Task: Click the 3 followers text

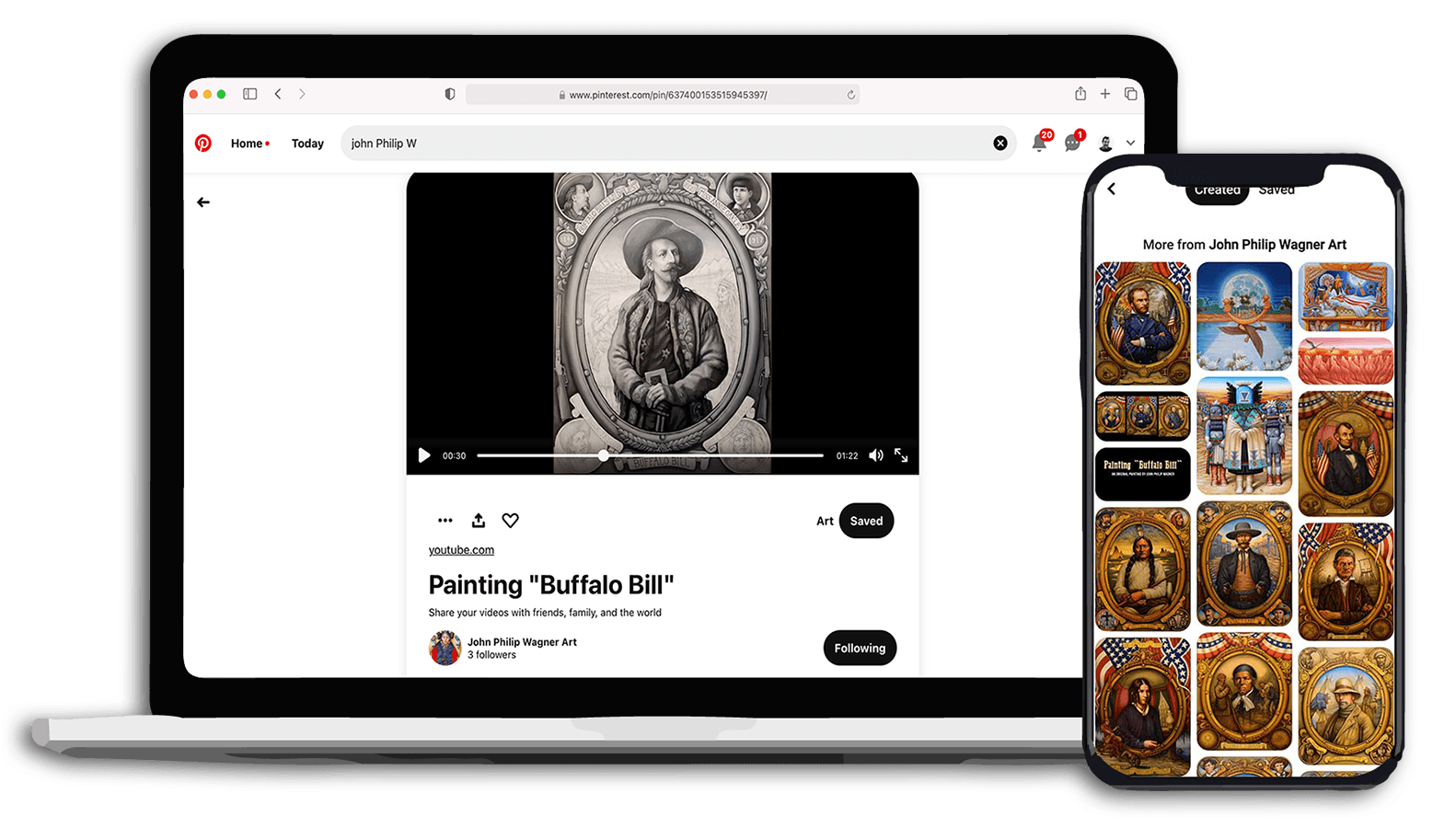Action: [491, 655]
